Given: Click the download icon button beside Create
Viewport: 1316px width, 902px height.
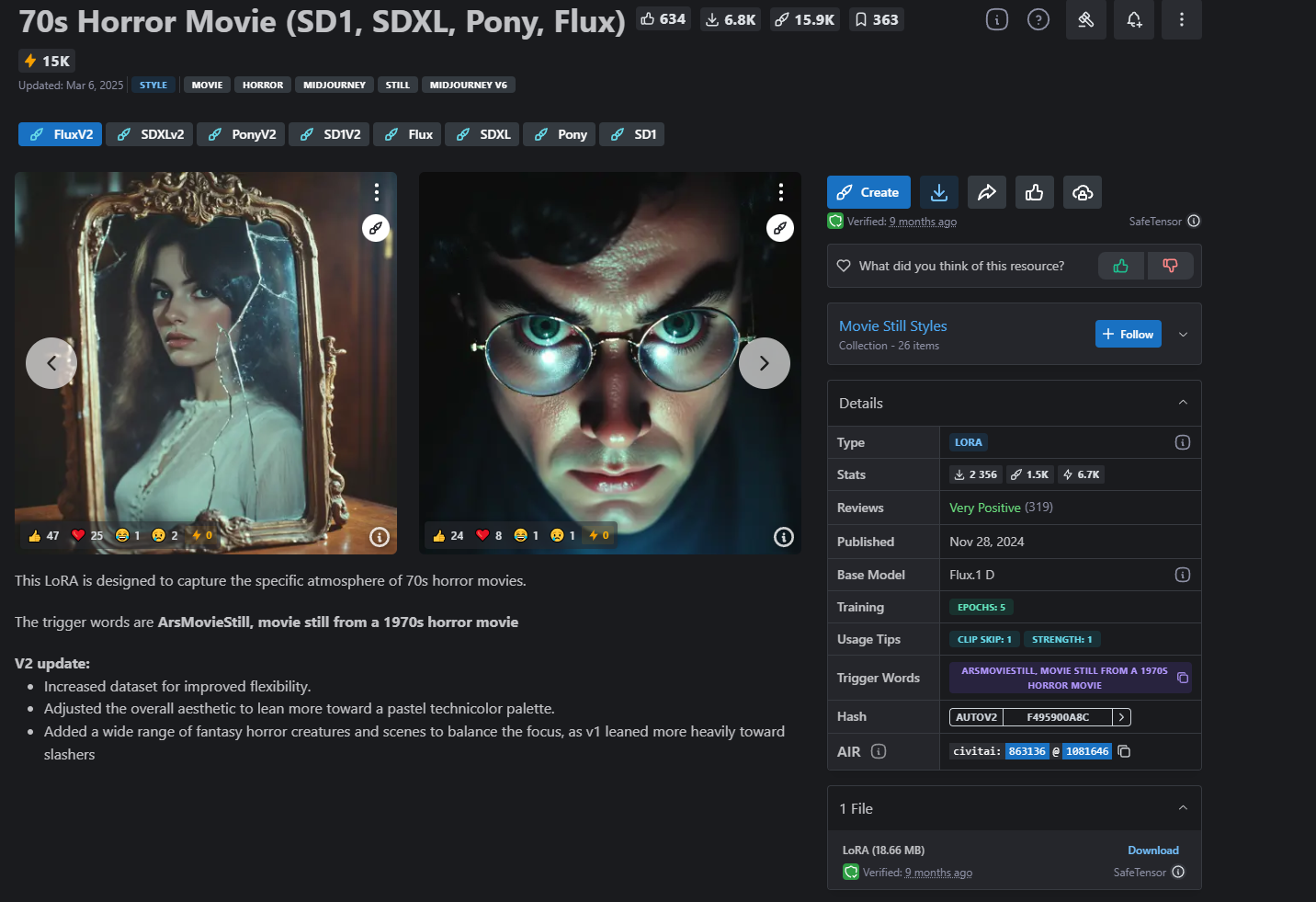Looking at the screenshot, I should tap(939, 192).
